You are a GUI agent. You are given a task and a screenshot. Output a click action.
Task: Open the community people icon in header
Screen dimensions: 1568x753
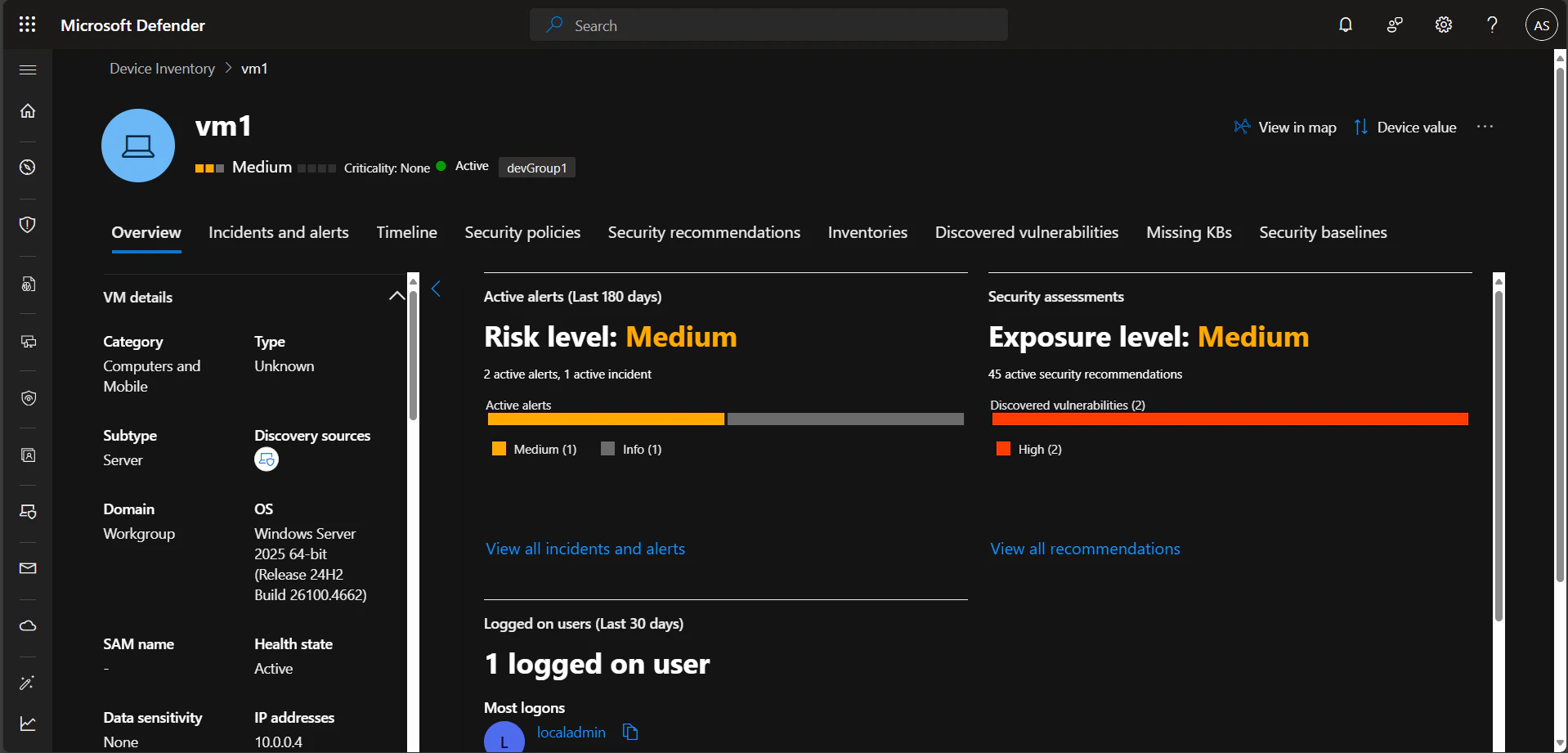coord(1395,25)
